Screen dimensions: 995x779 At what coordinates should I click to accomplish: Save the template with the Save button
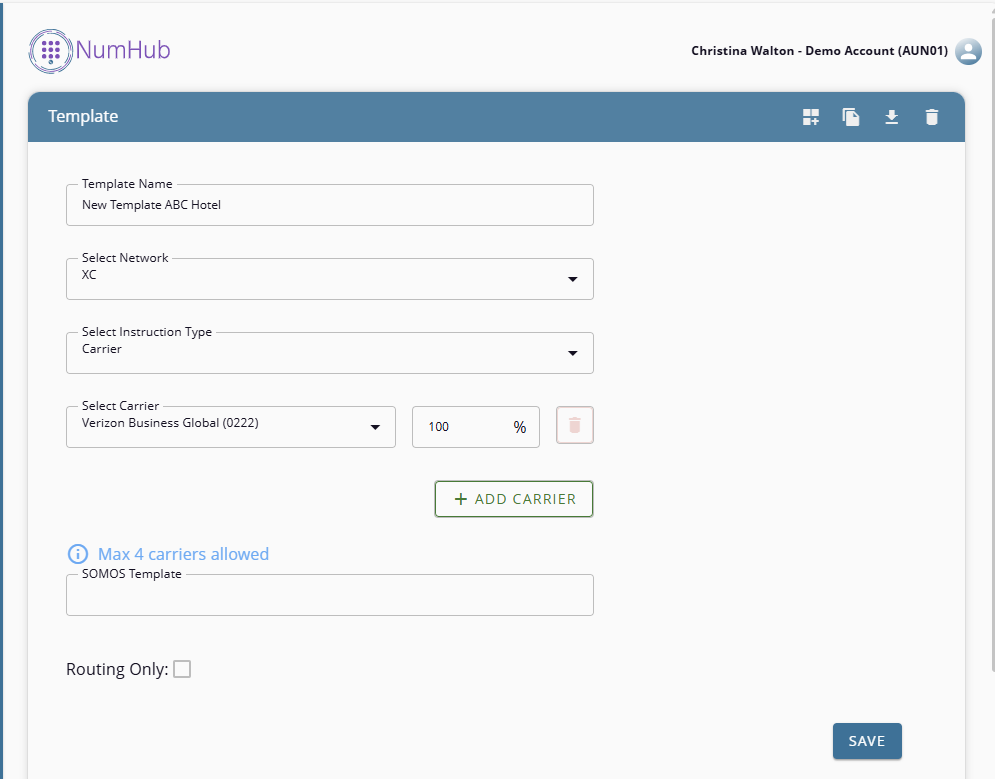[866, 741]
